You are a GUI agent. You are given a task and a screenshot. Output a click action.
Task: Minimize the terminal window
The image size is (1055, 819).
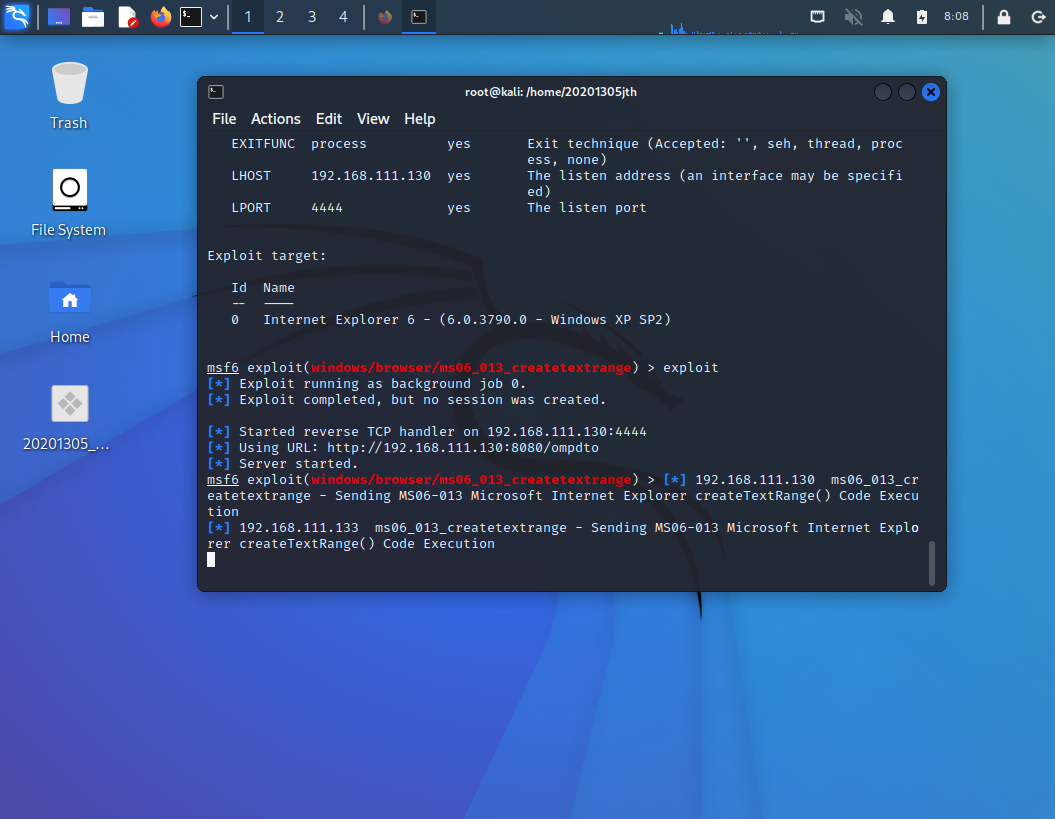[882, 92]
